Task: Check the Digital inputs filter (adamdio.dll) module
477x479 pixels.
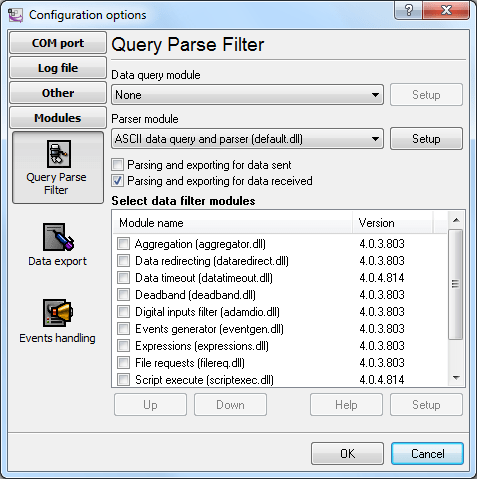Action: pos(123,312)
